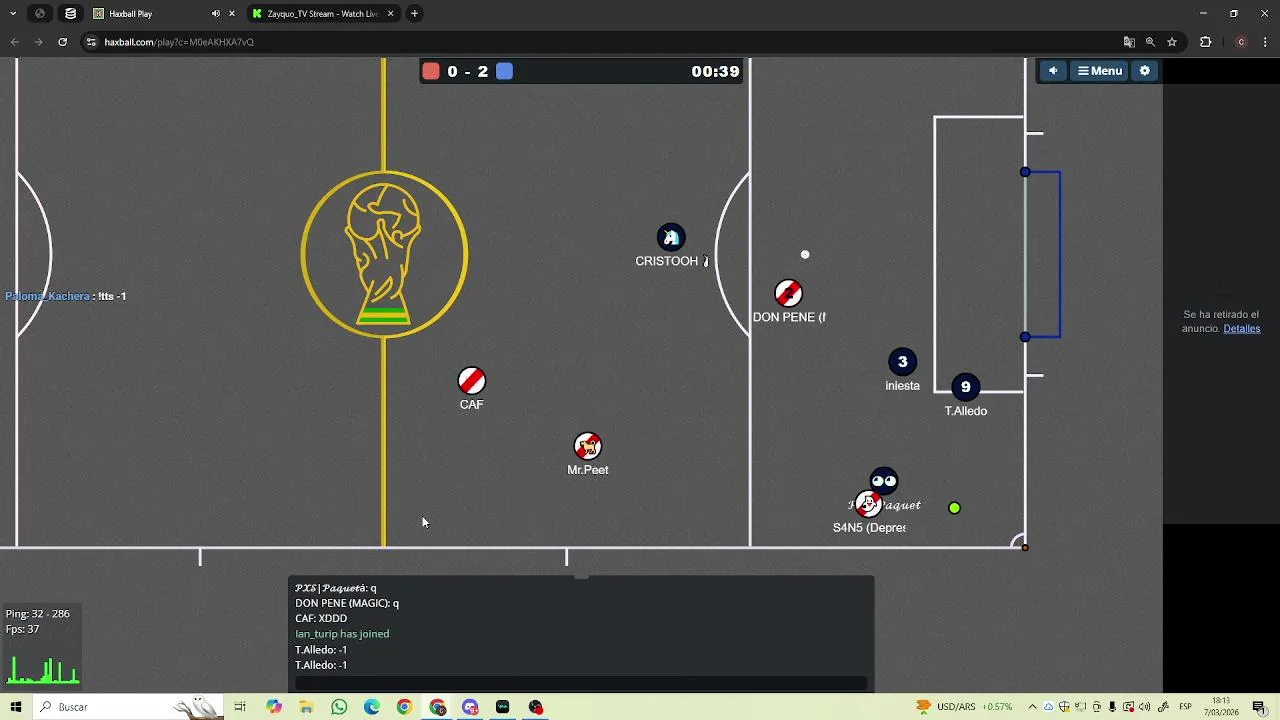
Task: Click the red team color square in scoreboard
Action: click(x=431, y=71)
